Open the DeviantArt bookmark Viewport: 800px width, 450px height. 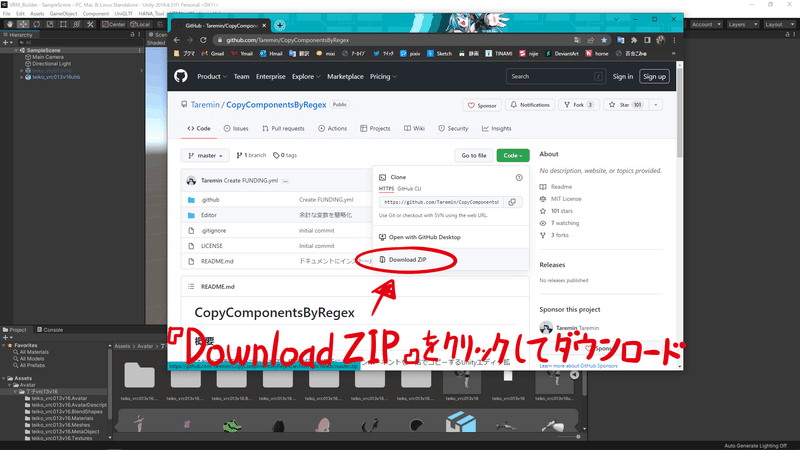coord(562,53)
